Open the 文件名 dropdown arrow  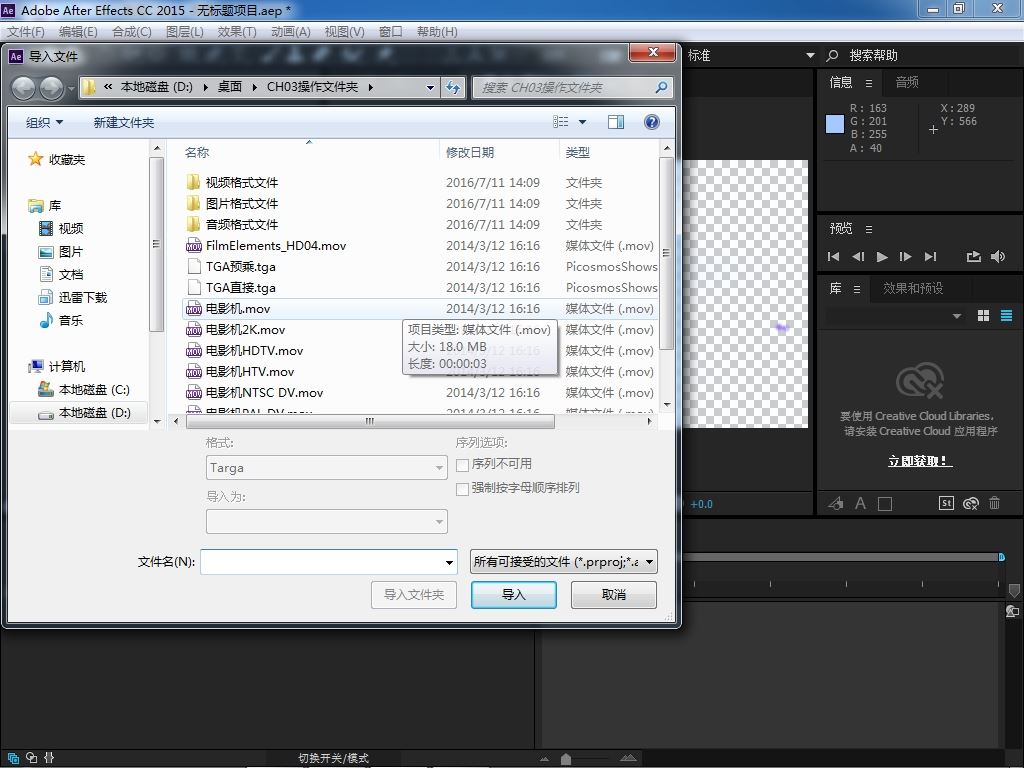[x=449, y=562]
